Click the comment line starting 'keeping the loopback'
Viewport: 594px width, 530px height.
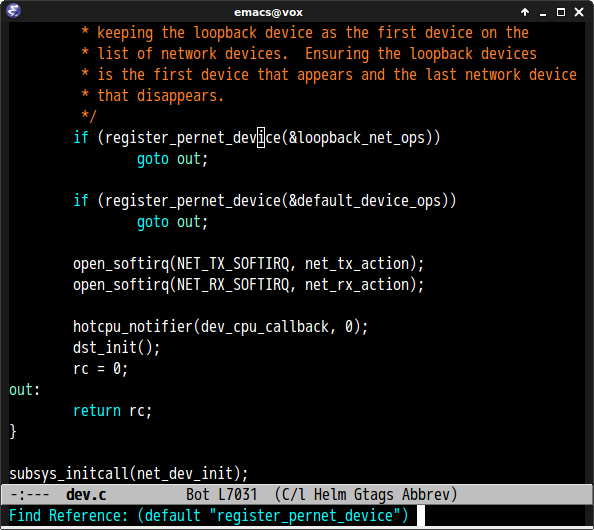(305, 33)
